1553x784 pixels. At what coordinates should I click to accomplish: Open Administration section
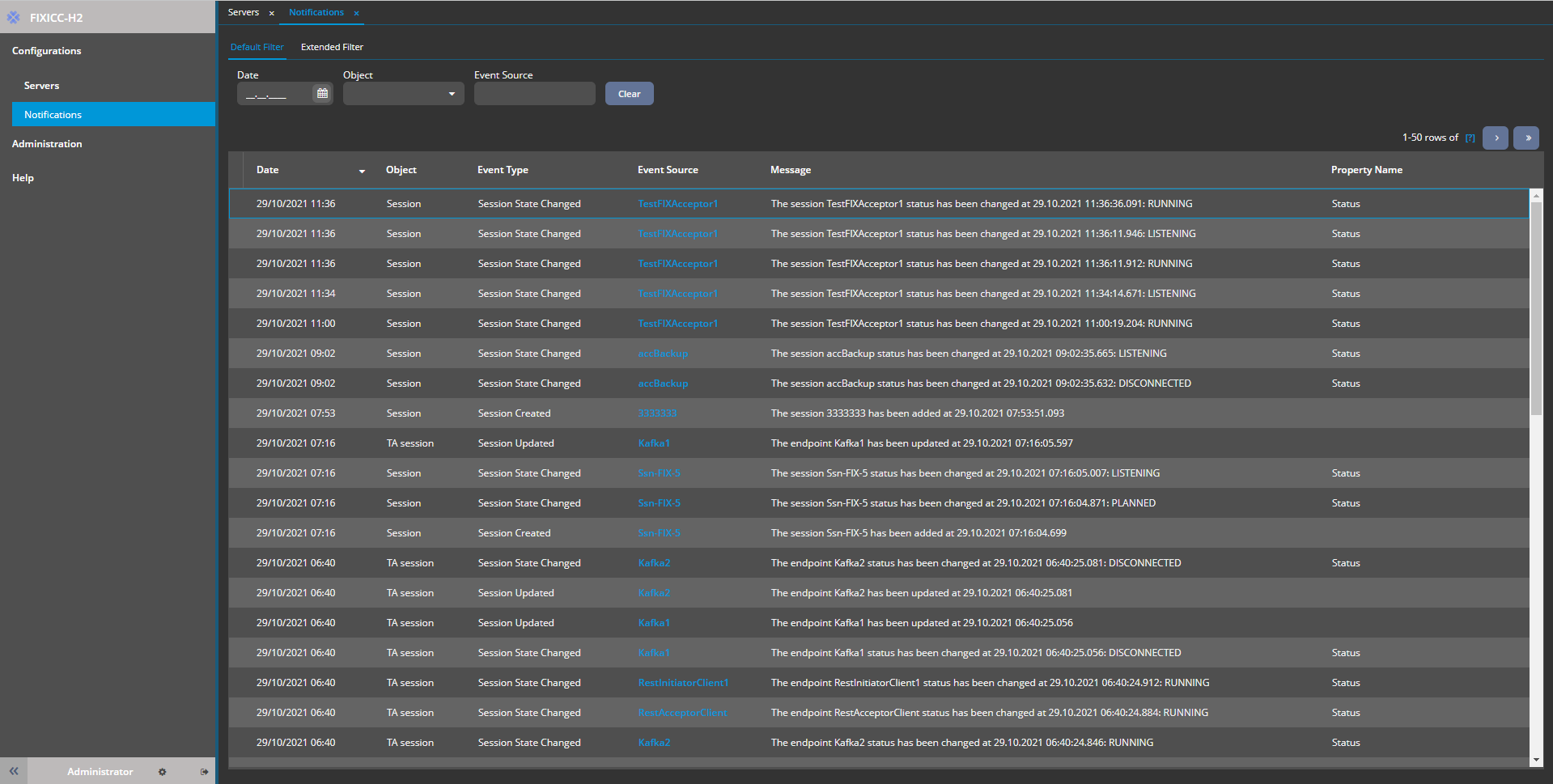click(47, 143)
